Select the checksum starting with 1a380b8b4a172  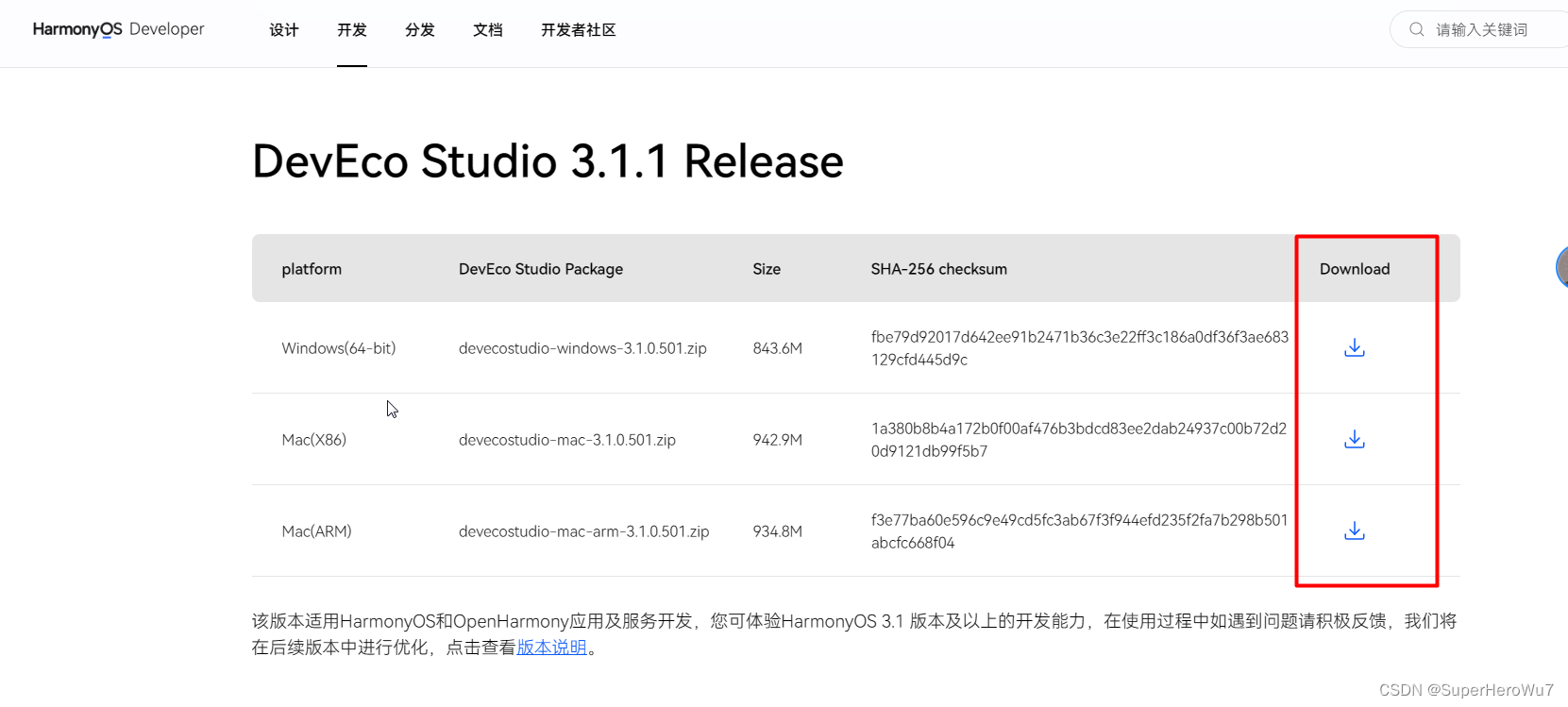click(x=1079, y=440)
